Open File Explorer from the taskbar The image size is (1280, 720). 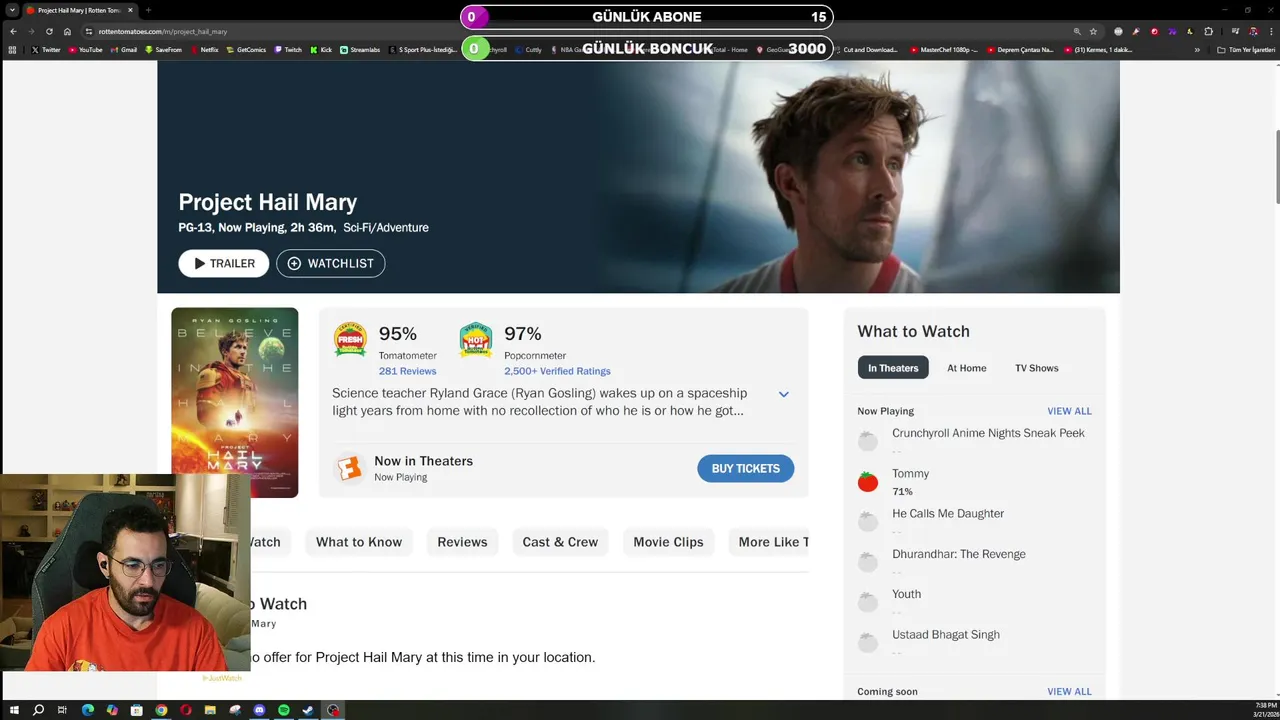[210, 710]
